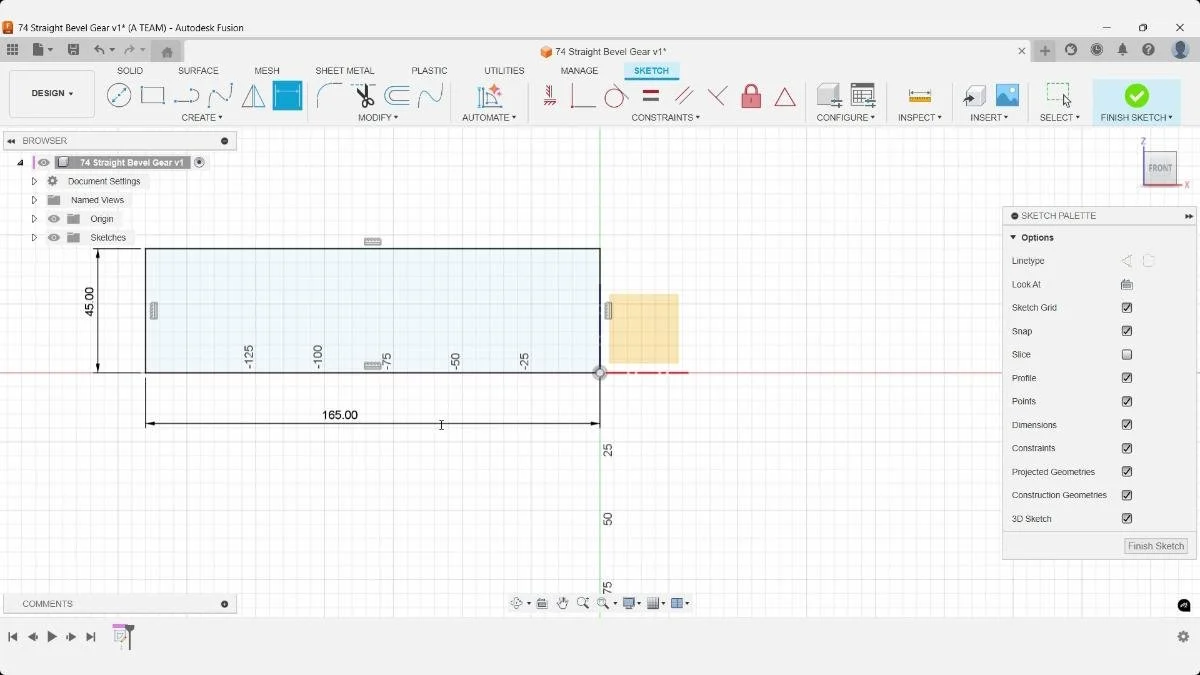Image resolution: width=1200 pixels, height=675 pixels.
Task: Switch to the PLASTIC tab
Action: pyautogui.click(x=429, y=71)
